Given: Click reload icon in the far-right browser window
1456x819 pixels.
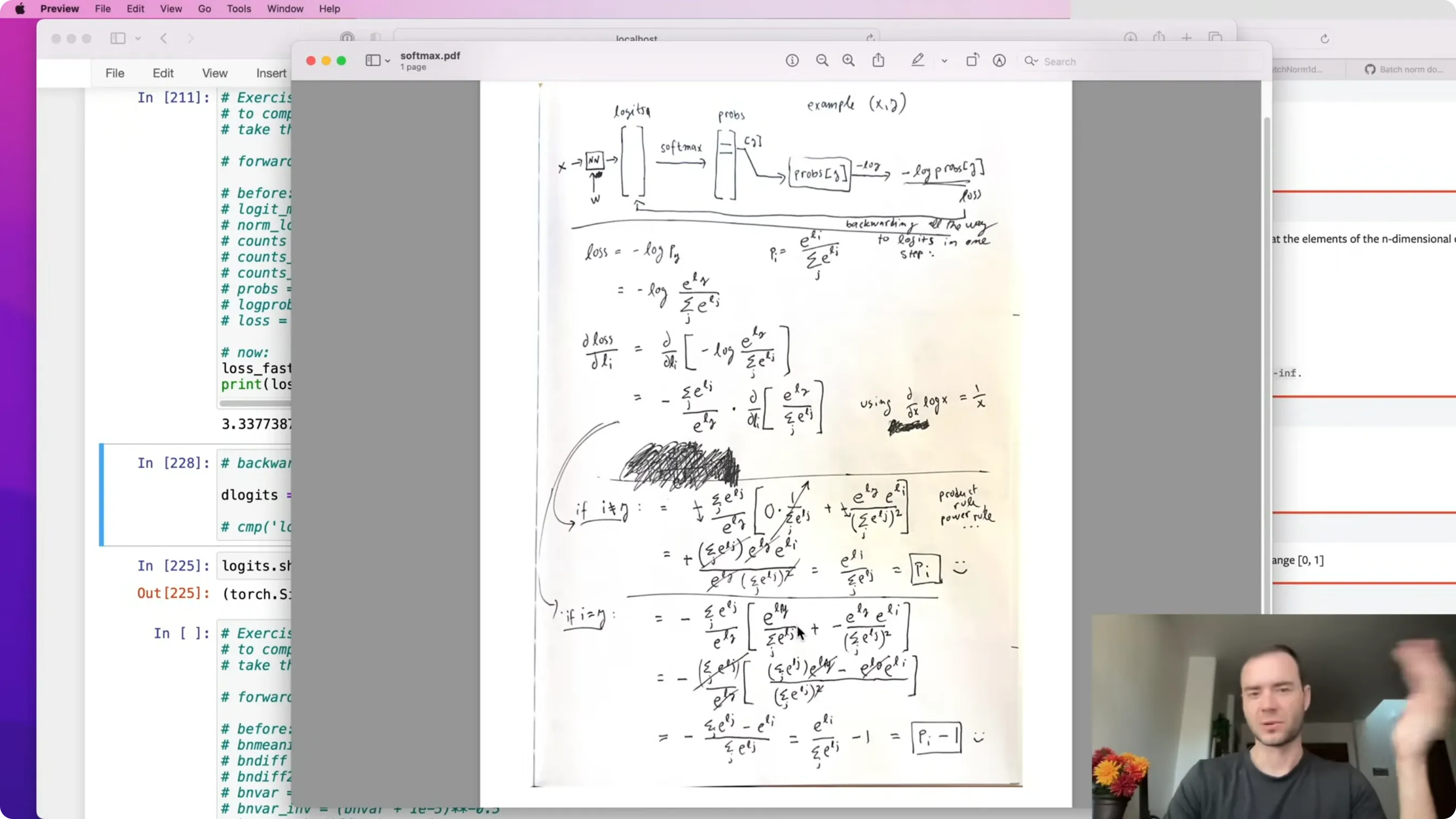Looking at the screenshot, I should (x=1324, y=38).
